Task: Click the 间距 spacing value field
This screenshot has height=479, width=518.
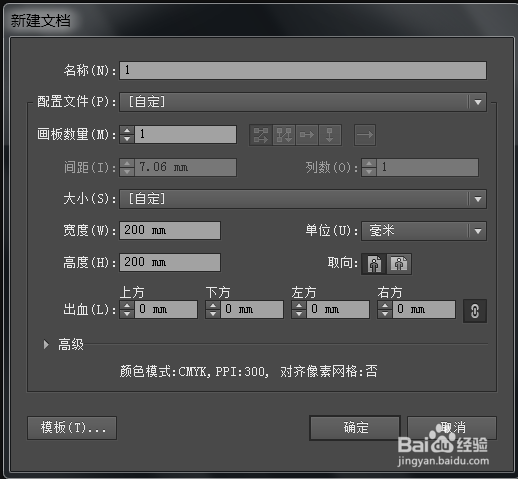Action: coord(185,167)
